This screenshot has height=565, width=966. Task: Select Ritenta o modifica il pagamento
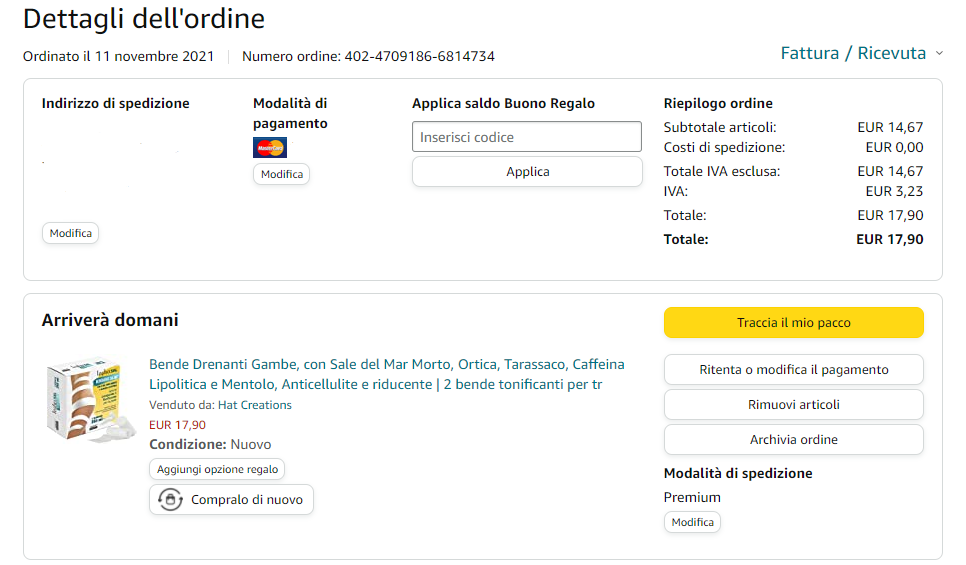tap(793, 369)
